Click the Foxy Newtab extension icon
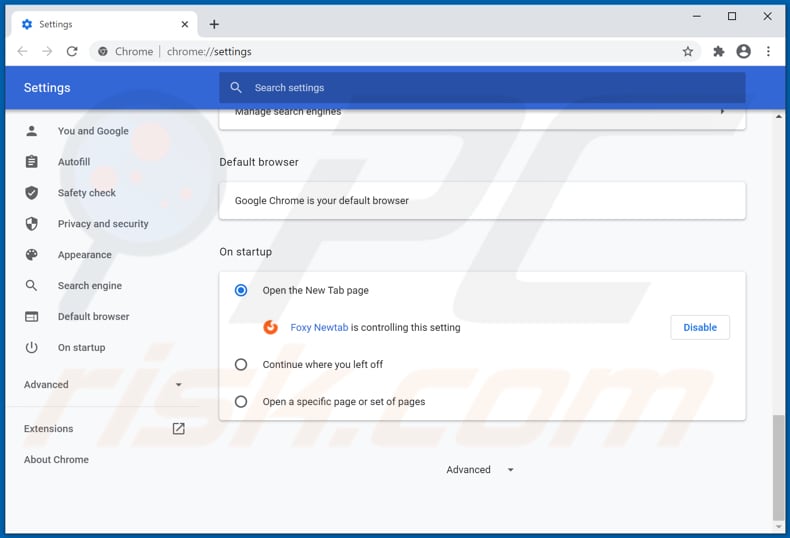 tap(271, 327)
